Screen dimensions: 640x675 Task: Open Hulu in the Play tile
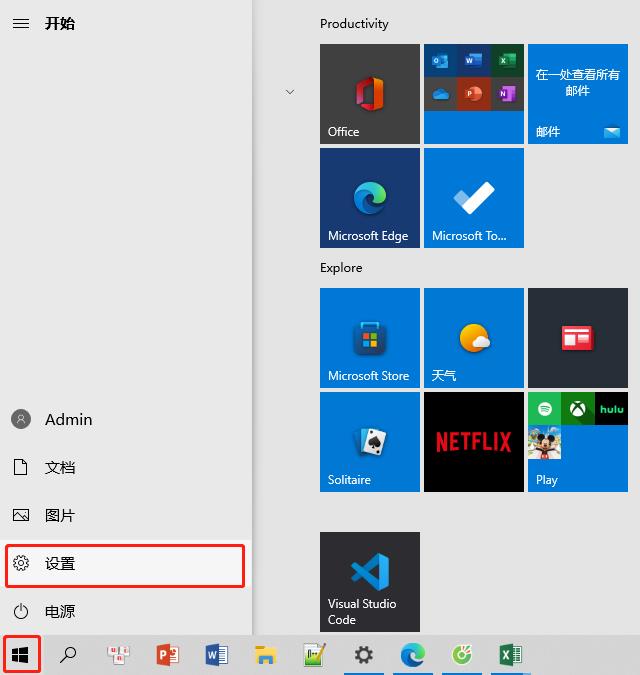point(612,409)
